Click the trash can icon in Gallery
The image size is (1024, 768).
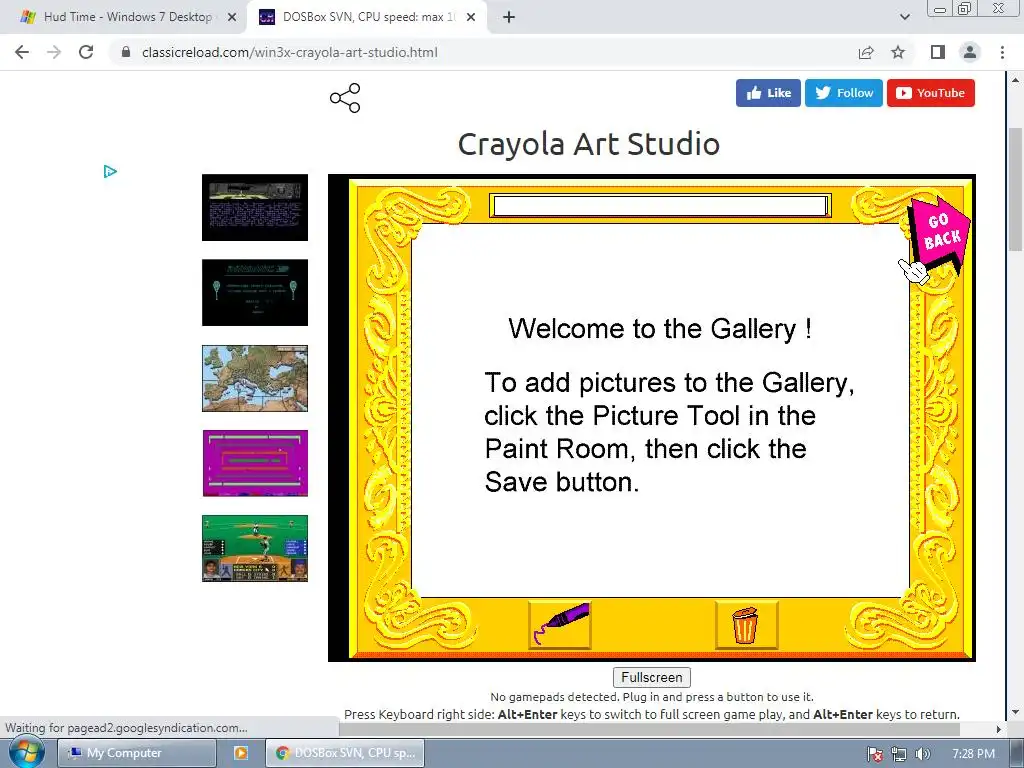click(x=746, y=624)
